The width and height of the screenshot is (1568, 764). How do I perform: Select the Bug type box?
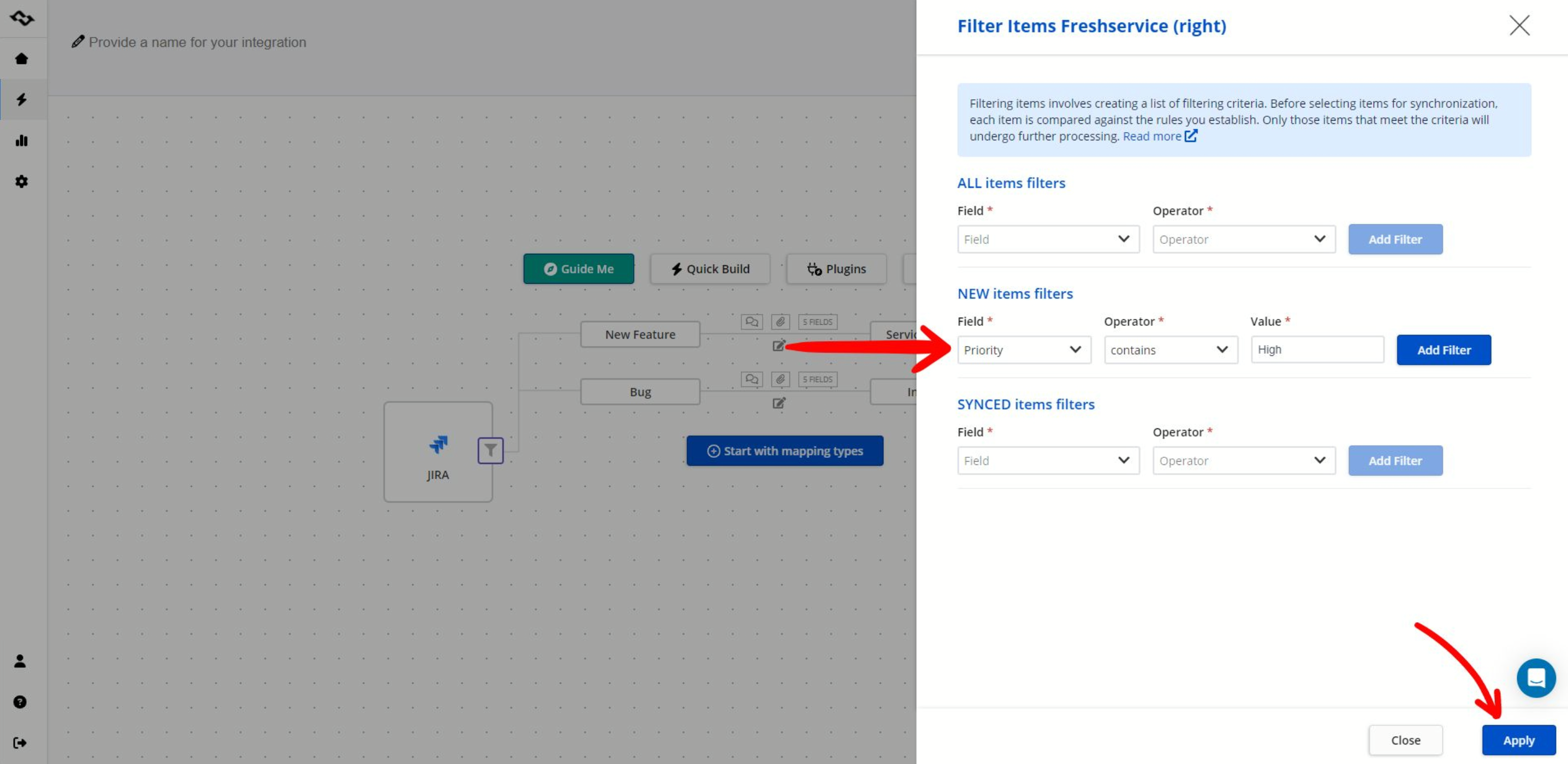pyautogui.click(x=640, y=392)
